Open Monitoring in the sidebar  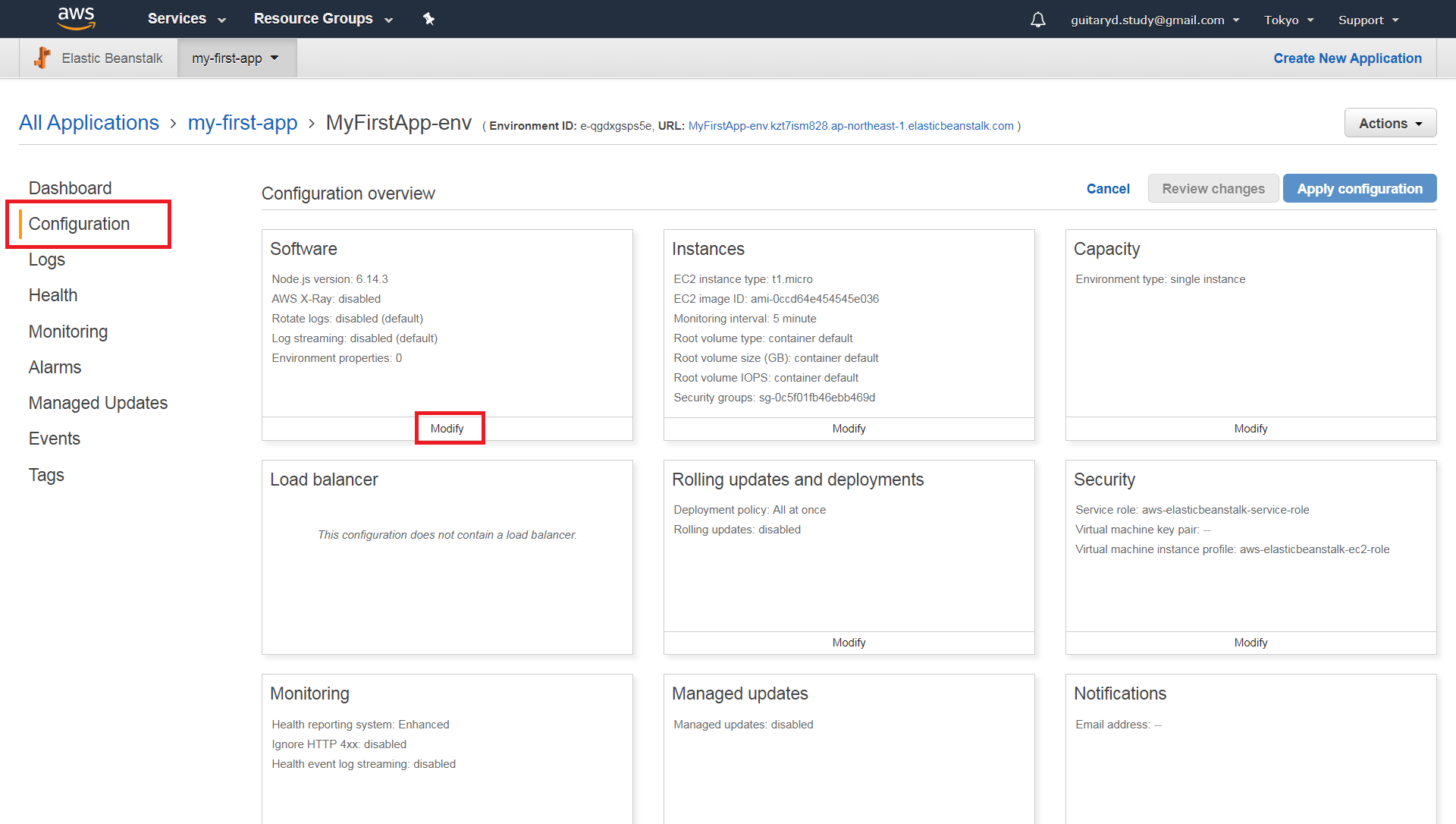click(x=68, y=332)
